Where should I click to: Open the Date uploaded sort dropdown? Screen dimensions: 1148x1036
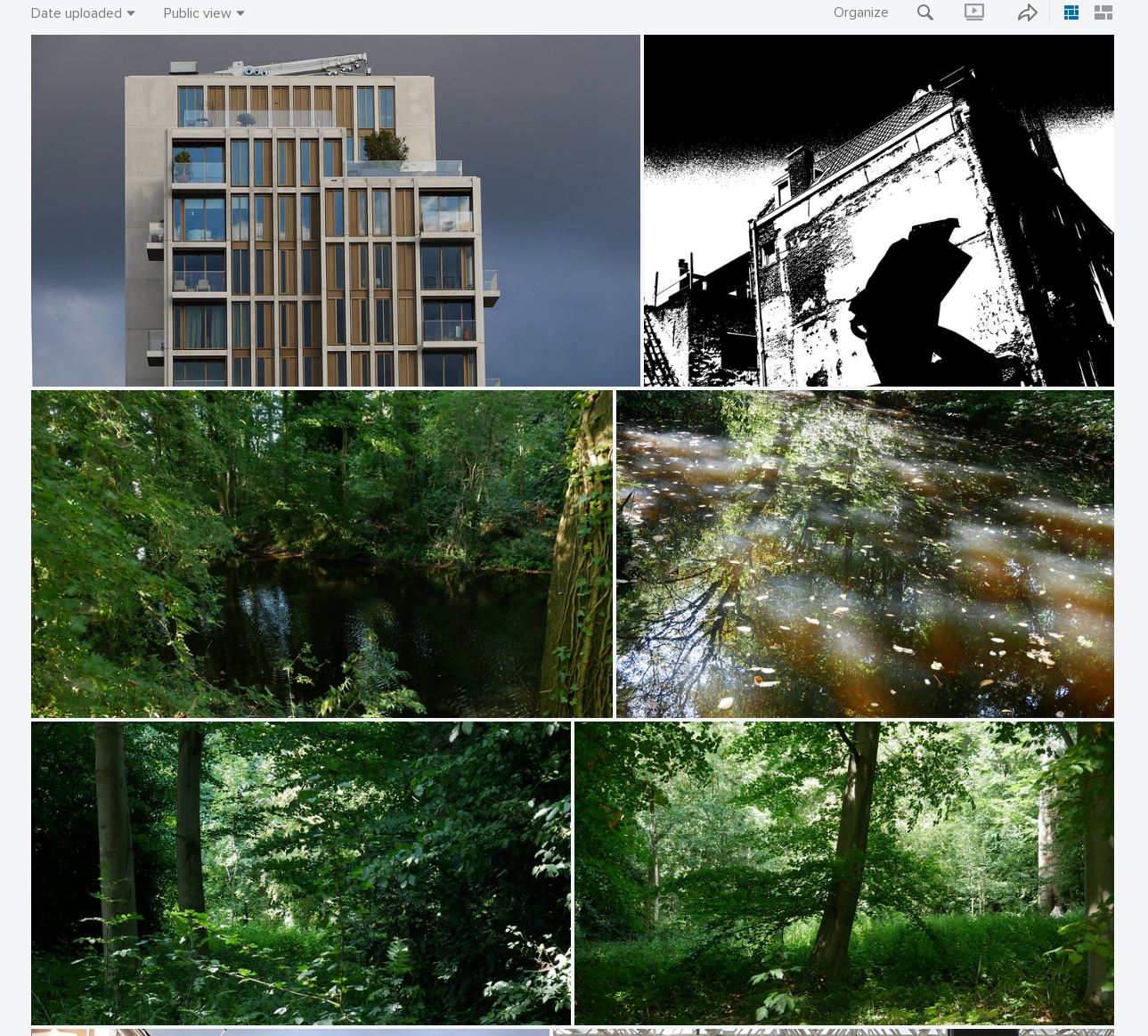point(77,13)
